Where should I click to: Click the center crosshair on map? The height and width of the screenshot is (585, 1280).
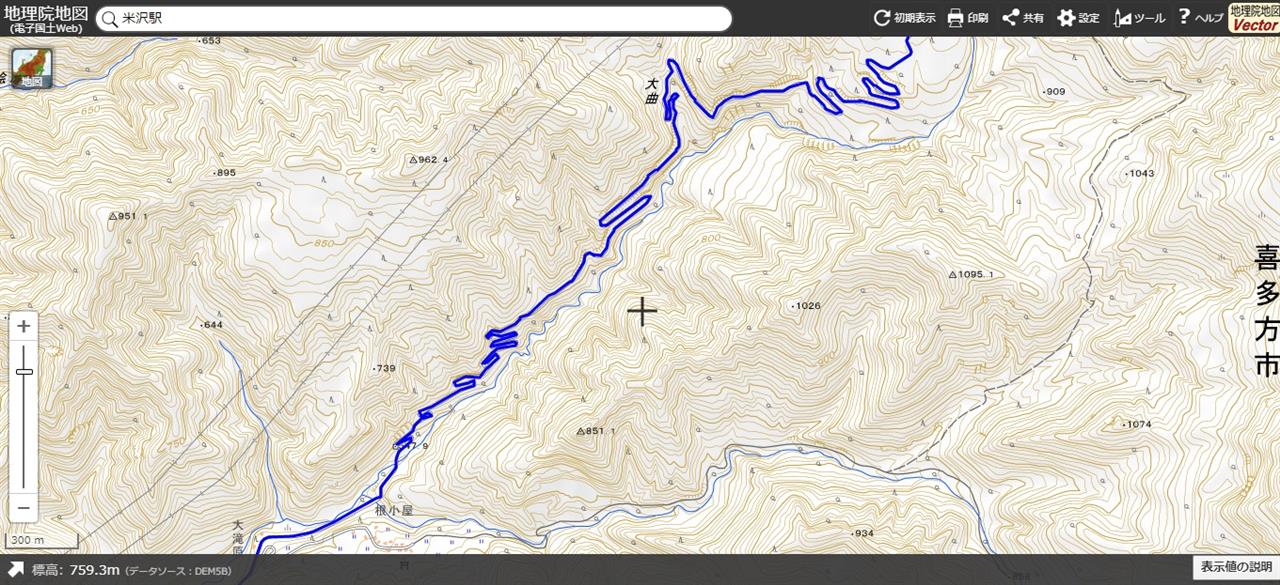[642, 312]
